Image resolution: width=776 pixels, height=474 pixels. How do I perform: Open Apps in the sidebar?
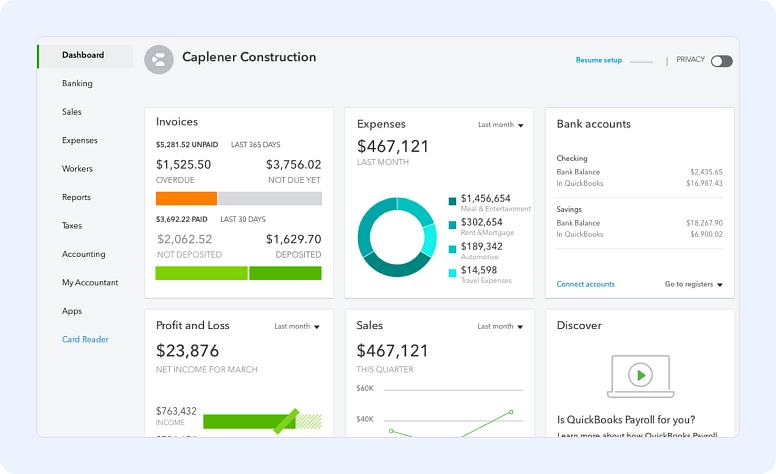click(72, 311)
